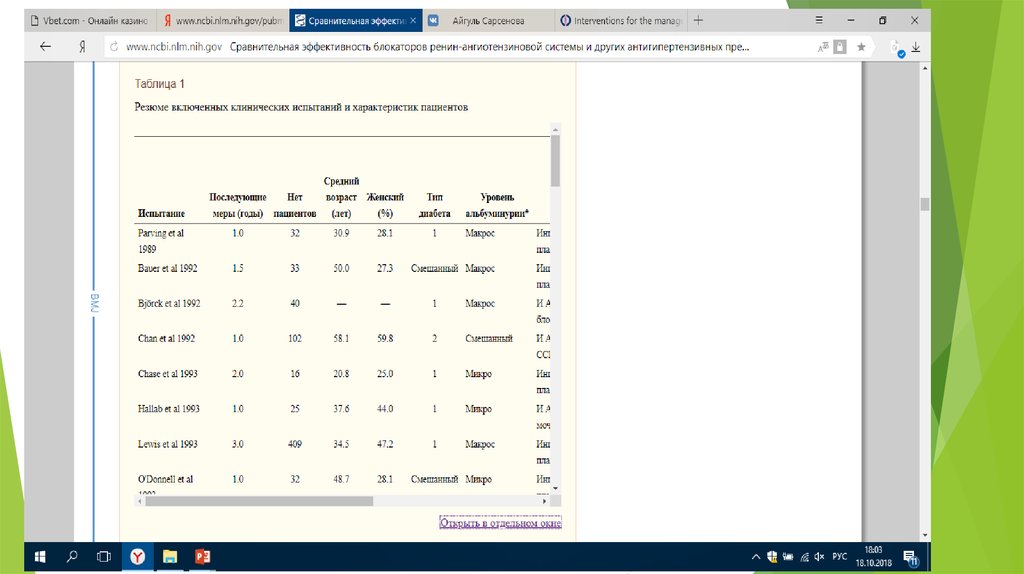This screenshot has height=574, width=1024.
Task: Open a new tab with the plus button
Action: [698, 20]
